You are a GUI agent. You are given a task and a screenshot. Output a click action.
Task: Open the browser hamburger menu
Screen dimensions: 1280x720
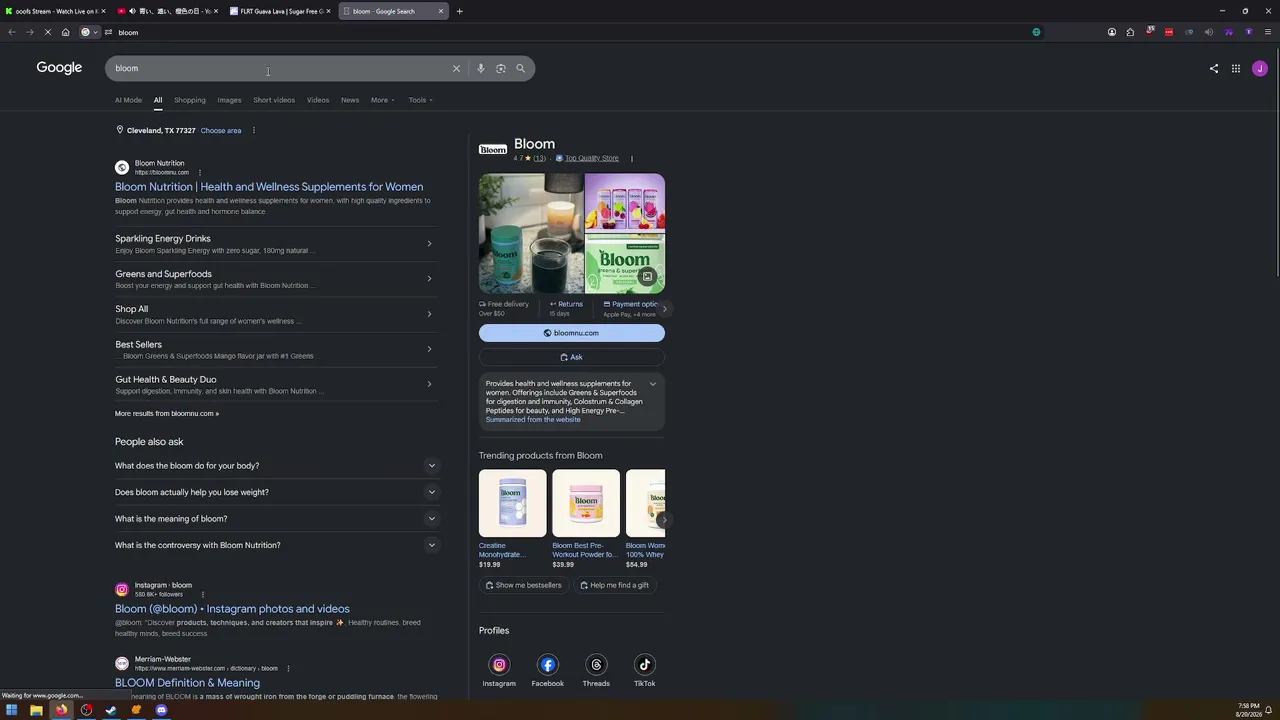tap(1268, 32)
